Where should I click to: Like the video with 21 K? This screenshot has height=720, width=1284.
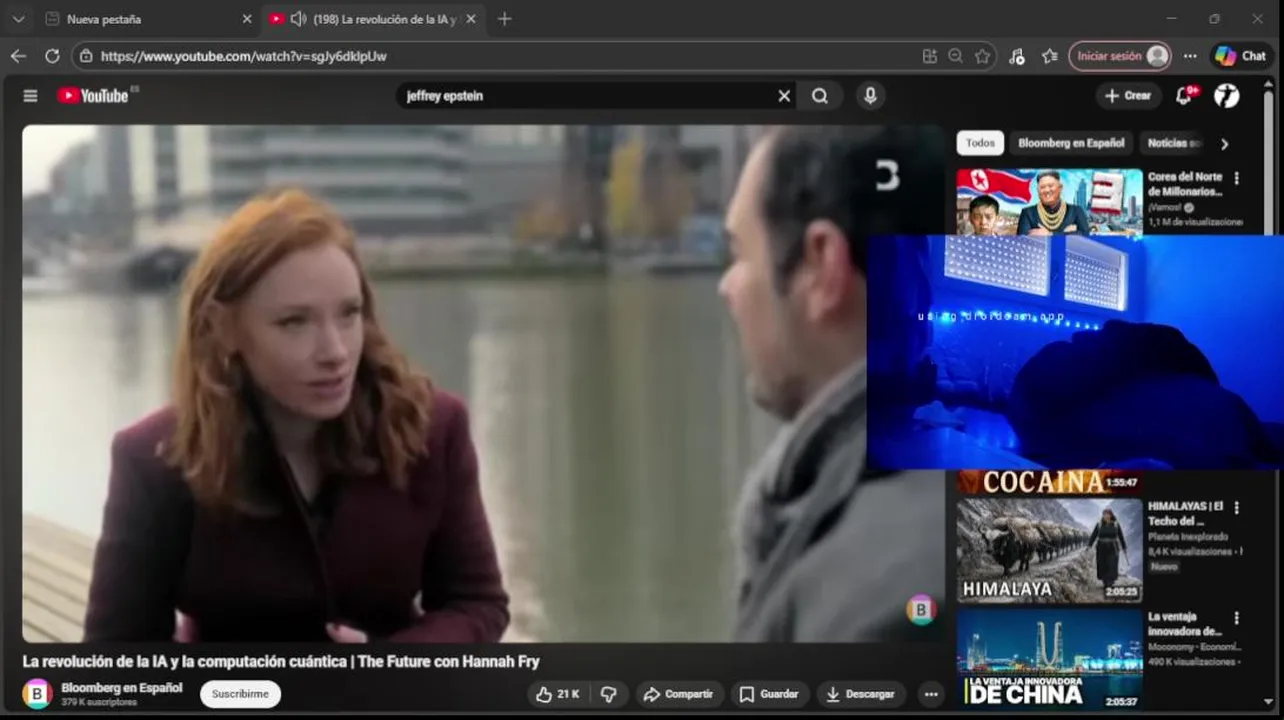click(x=558, y=694)
